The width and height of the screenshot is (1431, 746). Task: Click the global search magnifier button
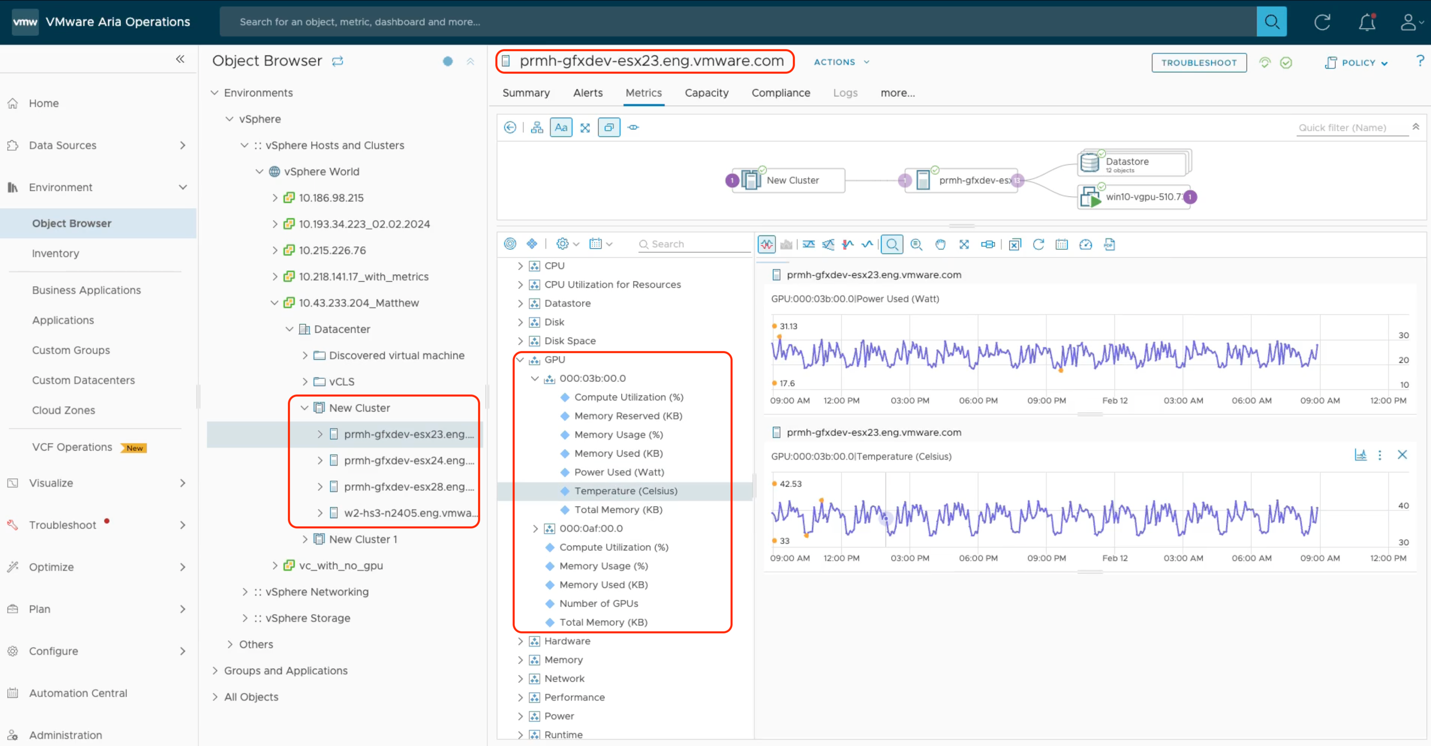coord(1271,21)
